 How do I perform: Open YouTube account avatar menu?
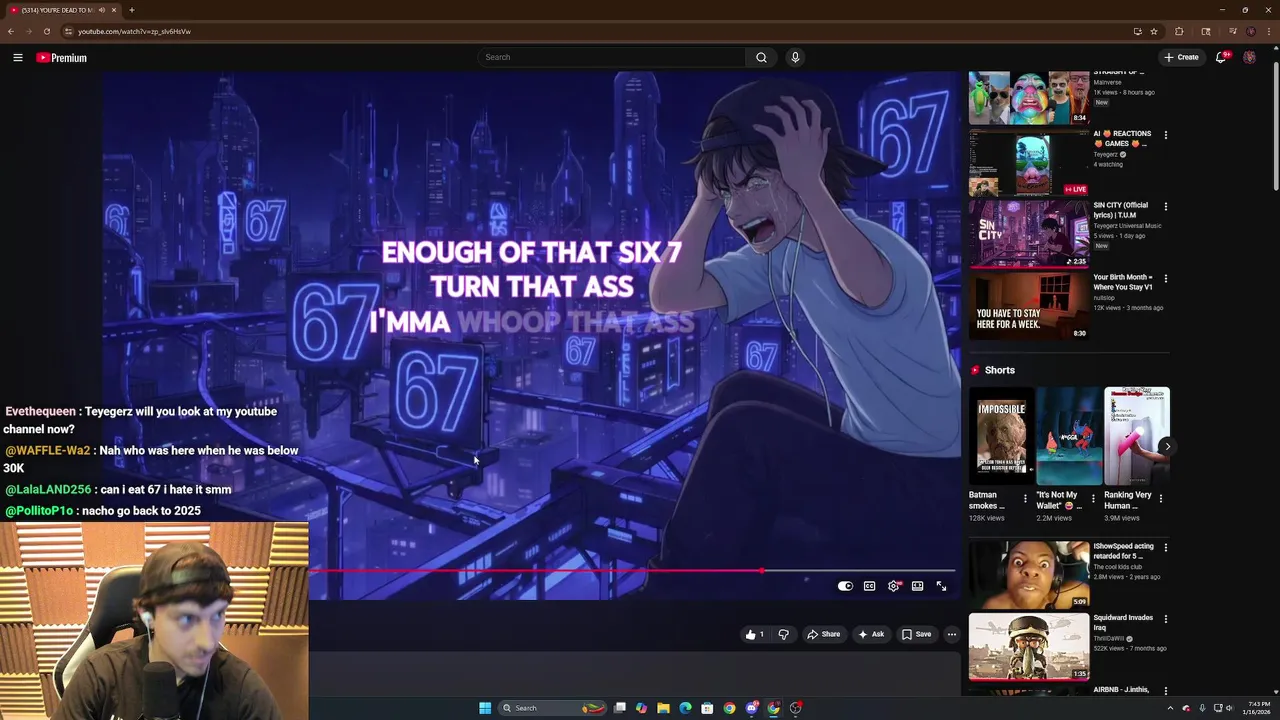point(1249,57)
